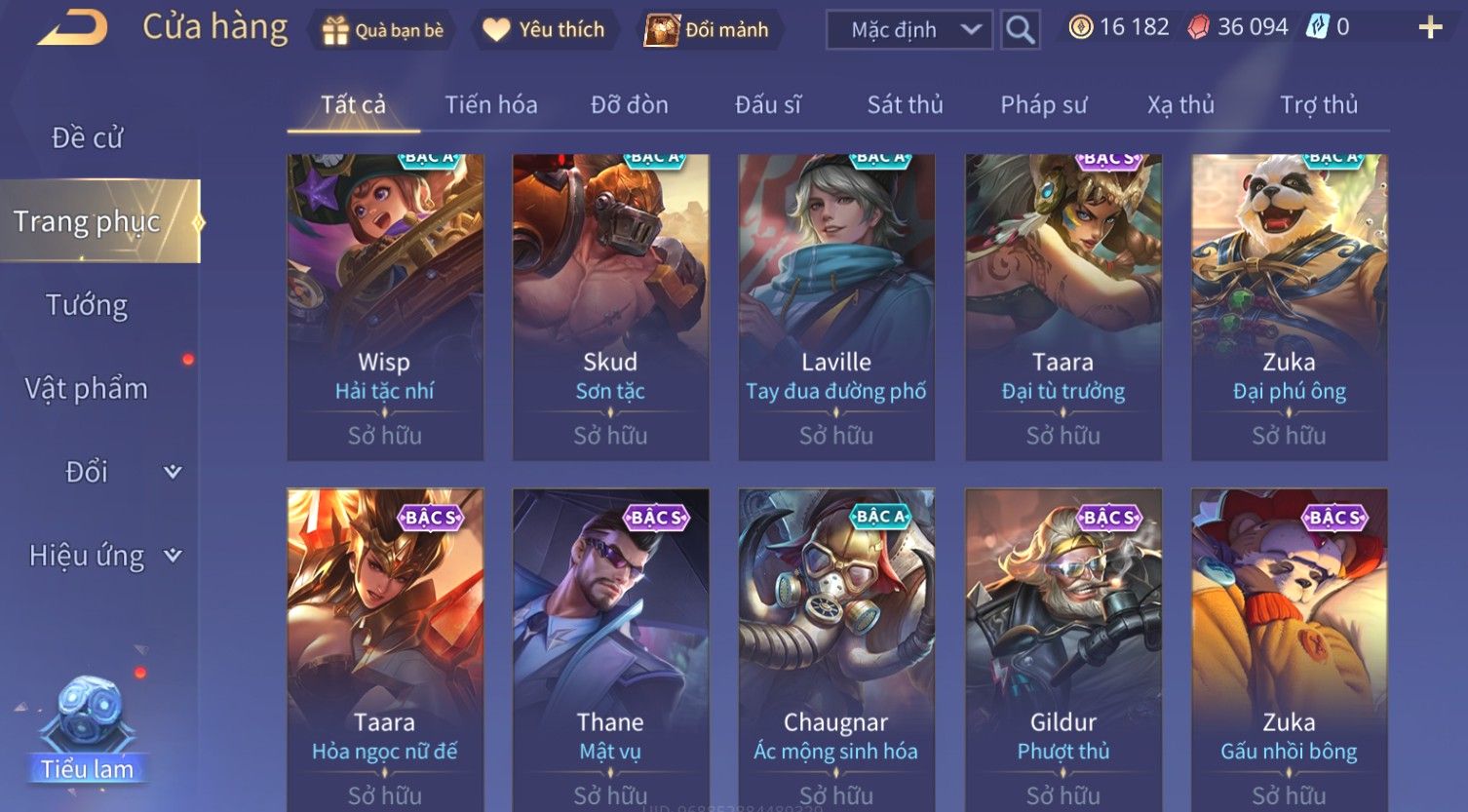Tap the plus icon to add currency
The height and width of the screenshot is (812, 1468).
coord(1429,27)
